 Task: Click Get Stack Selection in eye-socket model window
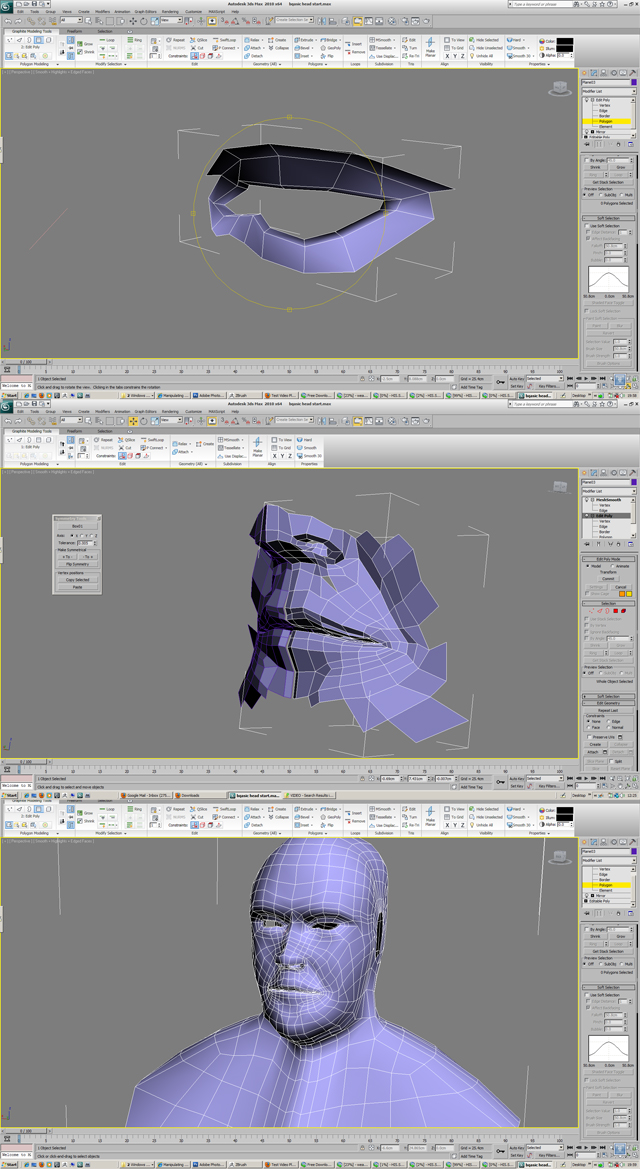[609, 182]
